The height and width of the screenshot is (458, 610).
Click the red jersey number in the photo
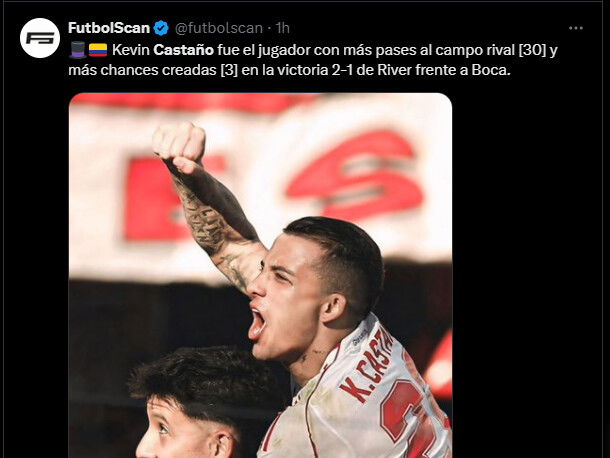click(x=412, y=420)
